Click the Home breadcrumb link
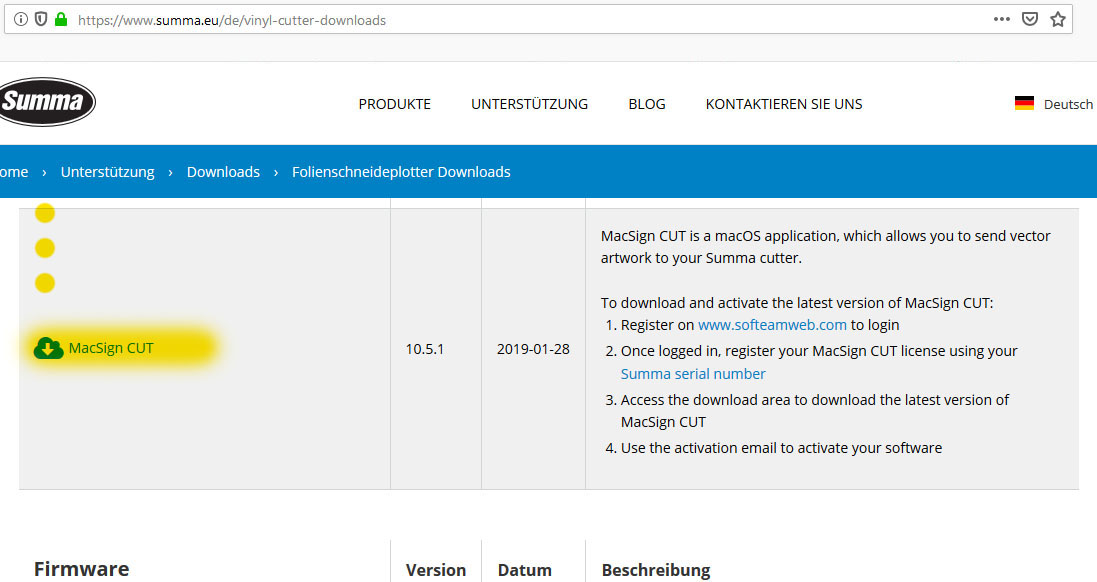The image size is (1097, 582). click(x=14, y=172)
